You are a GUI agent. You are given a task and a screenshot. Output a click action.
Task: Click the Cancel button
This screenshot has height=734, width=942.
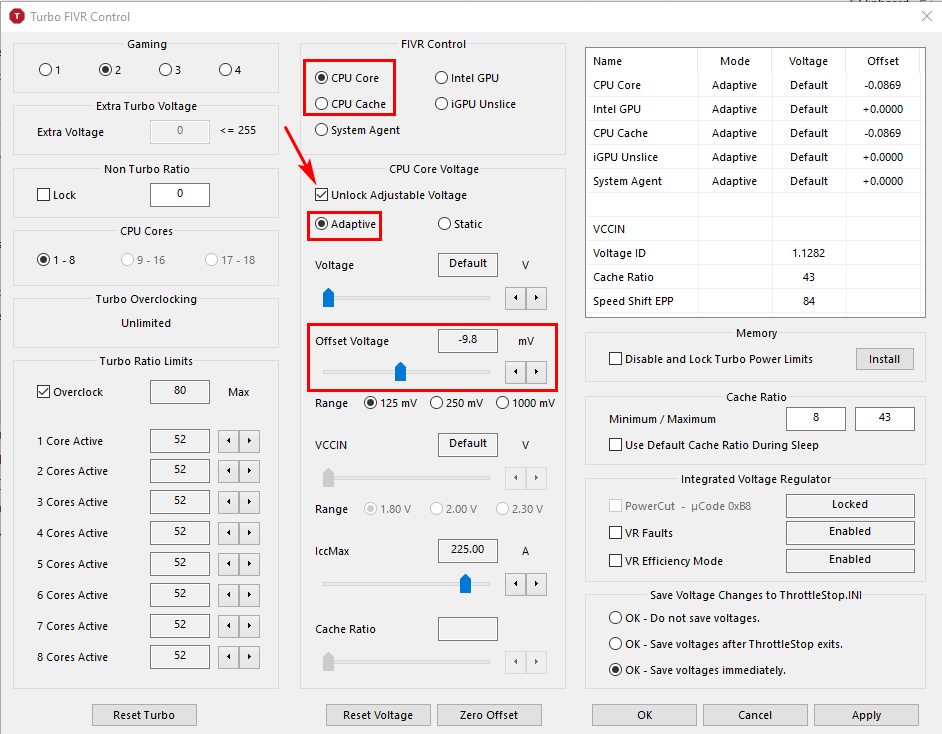(755, 715)
